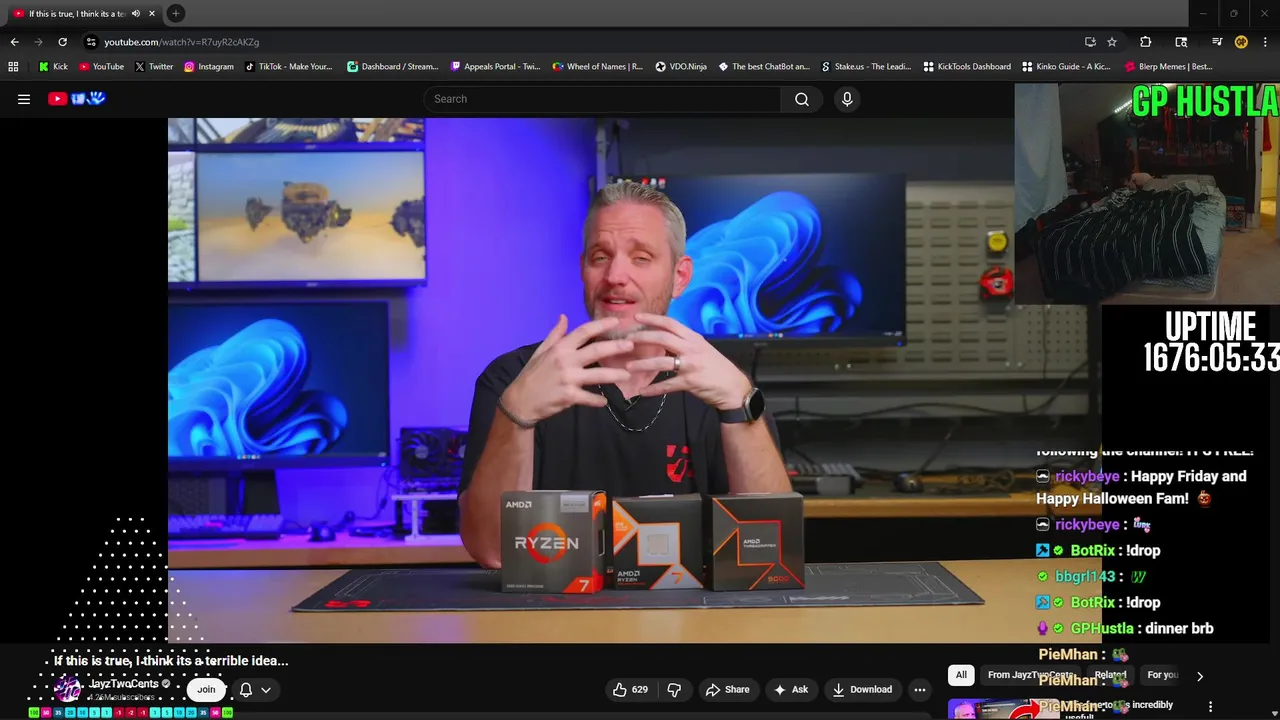Close the current YouTube tab
The height and width of the screenshot is (720, 1280).
tap(151, 13)
